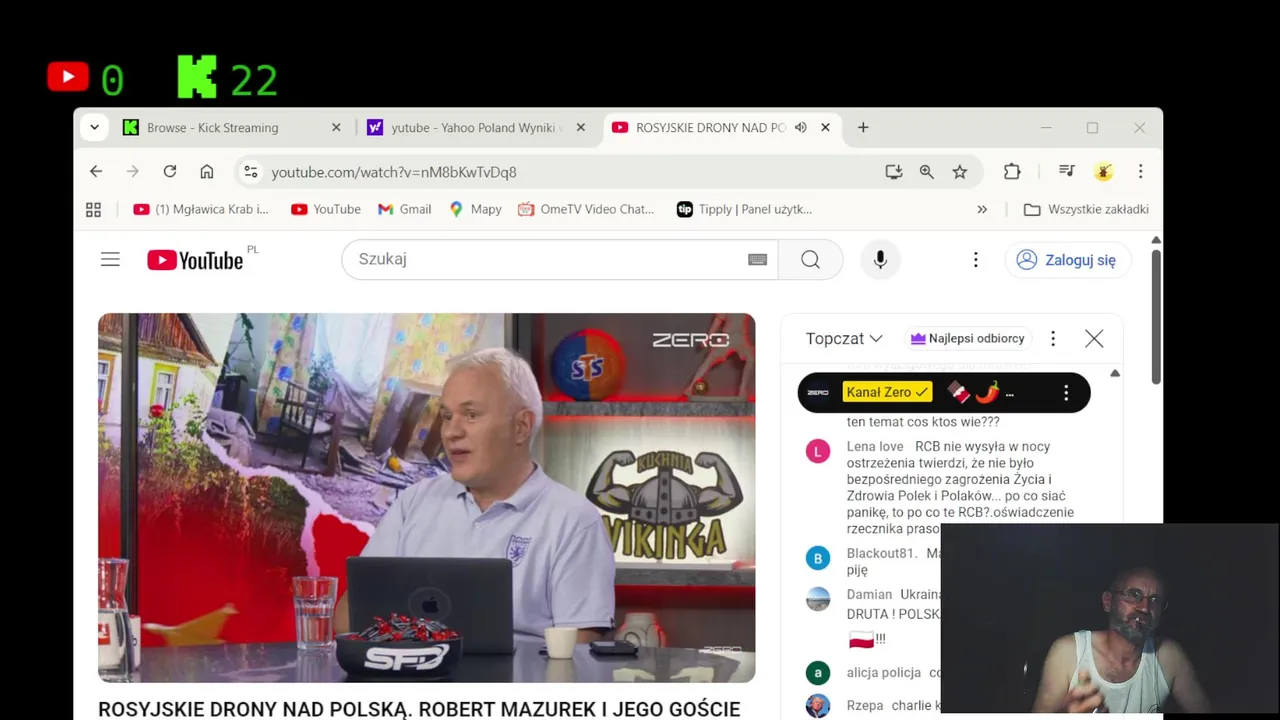The image size is (1280, 720).
Task: Click the video player frame
Action: pos(427,498)
